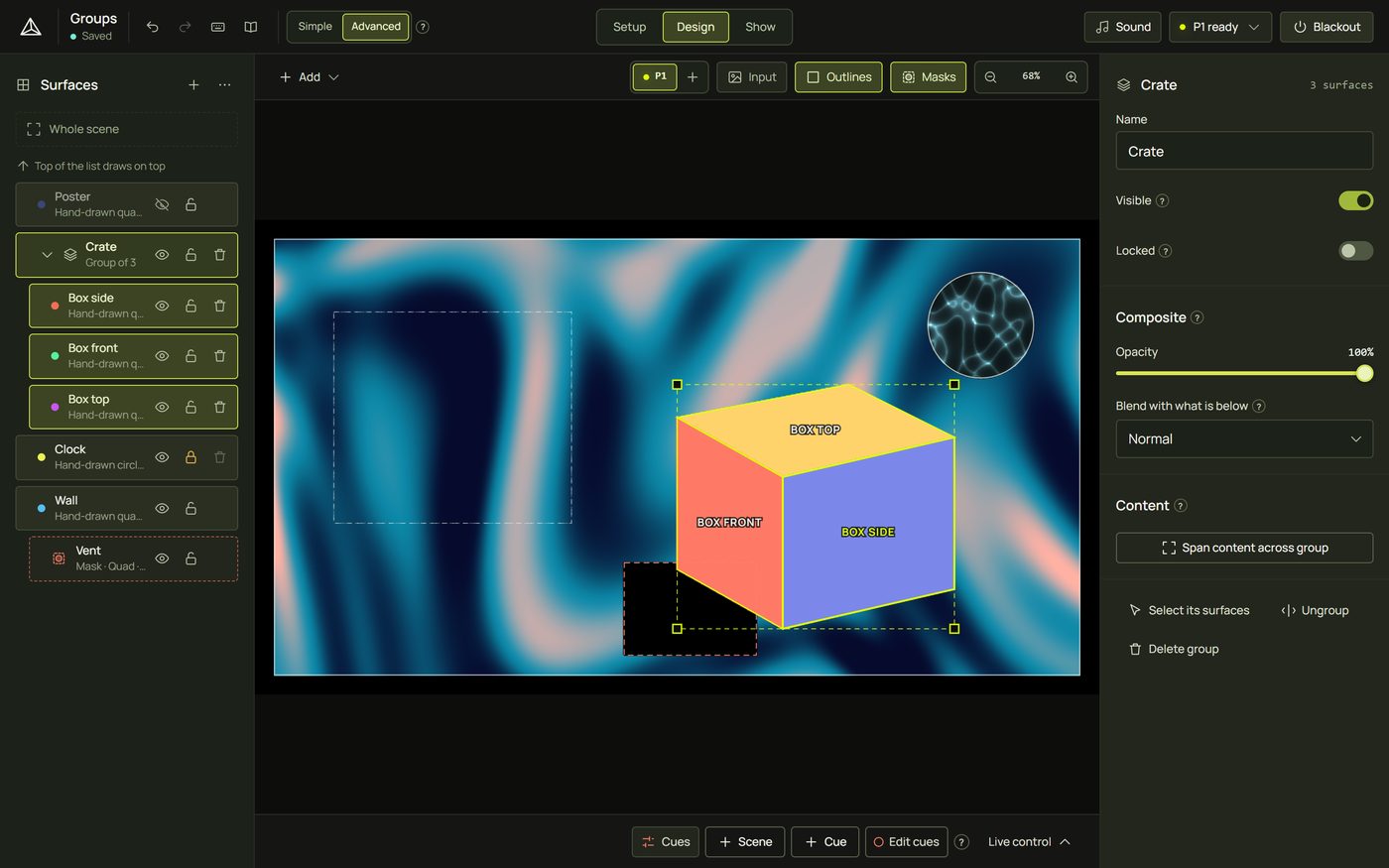
Task: Delete the Box side surface
Action: click(x=220, y=306)
